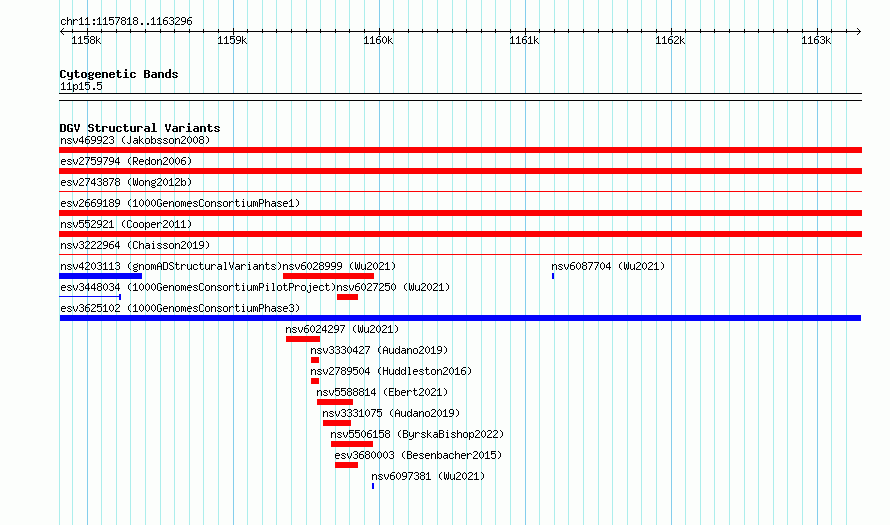Open variant esv2759794 (Redon2006) label
Screen dimensions: 890x525
pyautogui.click(x=126, y=161)
